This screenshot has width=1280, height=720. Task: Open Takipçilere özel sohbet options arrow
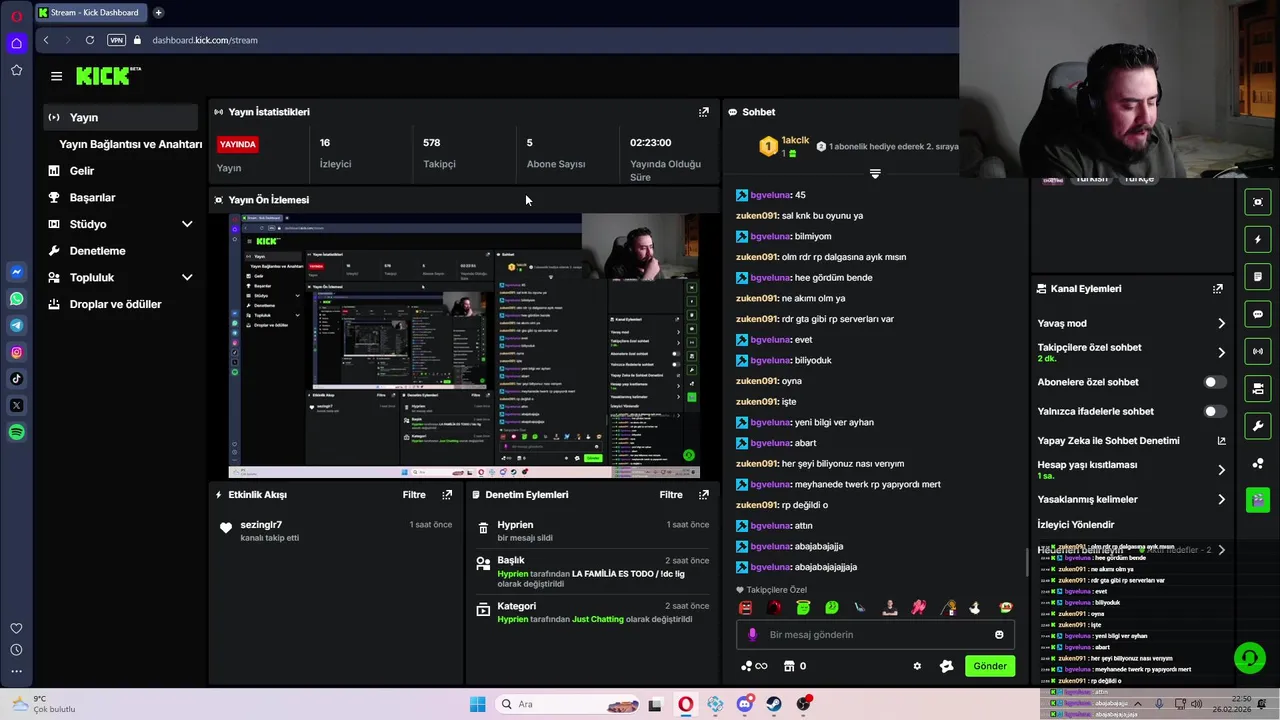point(1221,353)
